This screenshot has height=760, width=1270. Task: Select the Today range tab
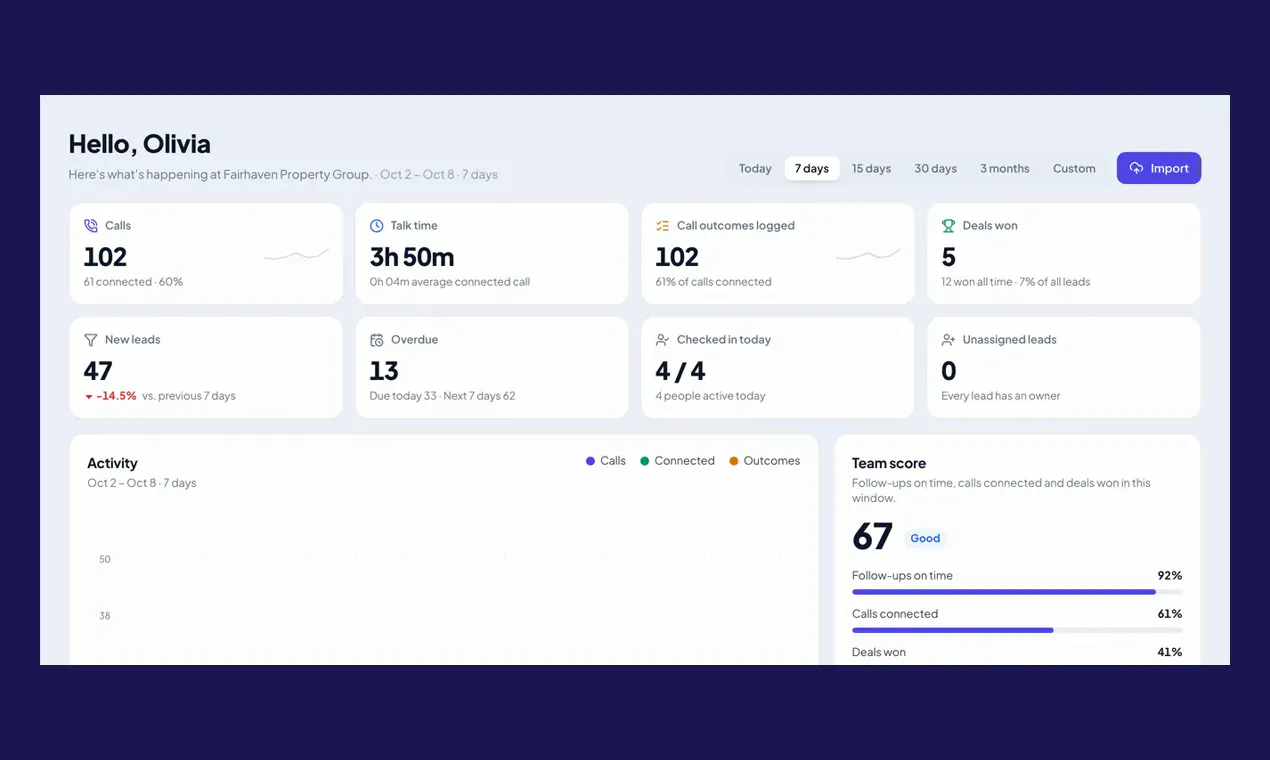click(x=755, y=168)
